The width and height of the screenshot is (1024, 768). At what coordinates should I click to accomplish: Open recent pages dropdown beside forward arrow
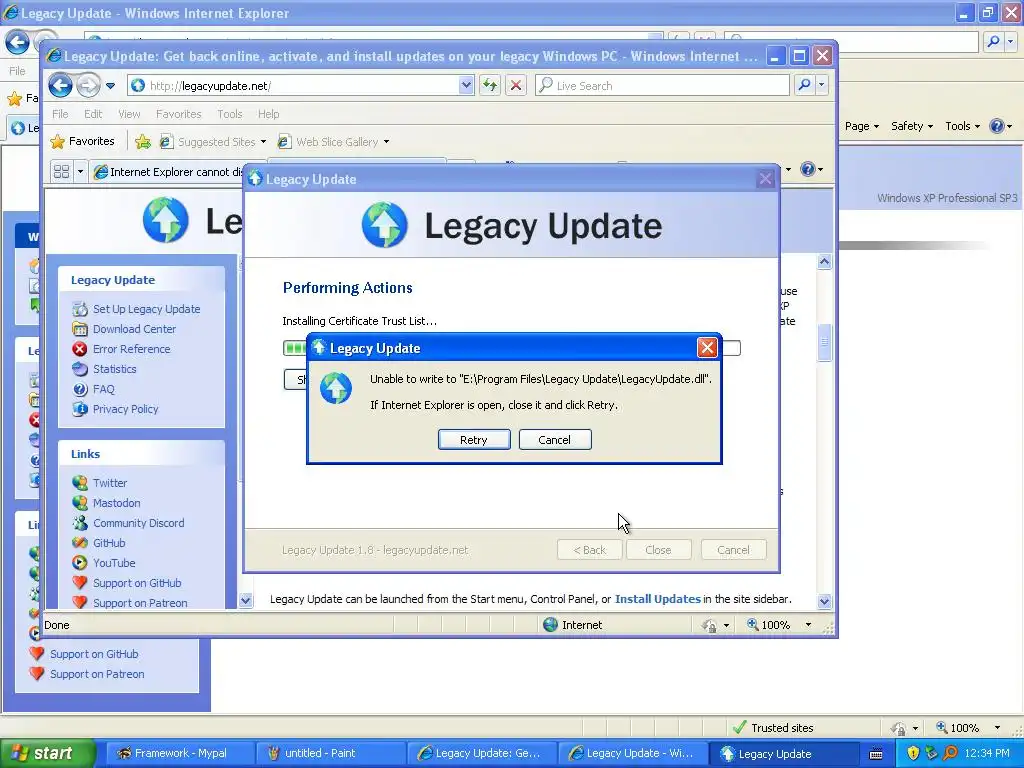coord(110,86)
